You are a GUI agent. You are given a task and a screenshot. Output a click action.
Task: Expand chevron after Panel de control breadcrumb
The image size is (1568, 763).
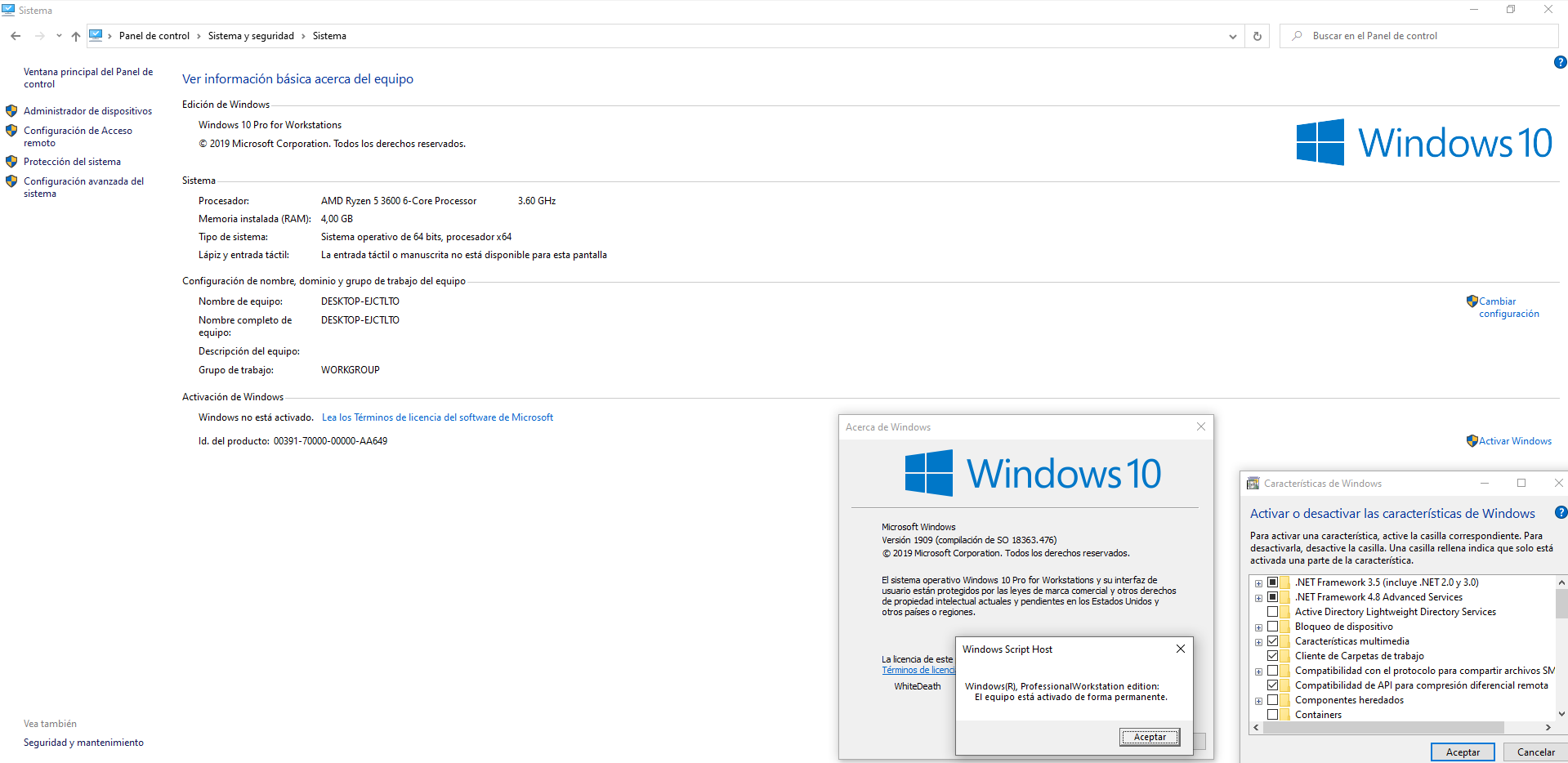(x=199, y=36)
